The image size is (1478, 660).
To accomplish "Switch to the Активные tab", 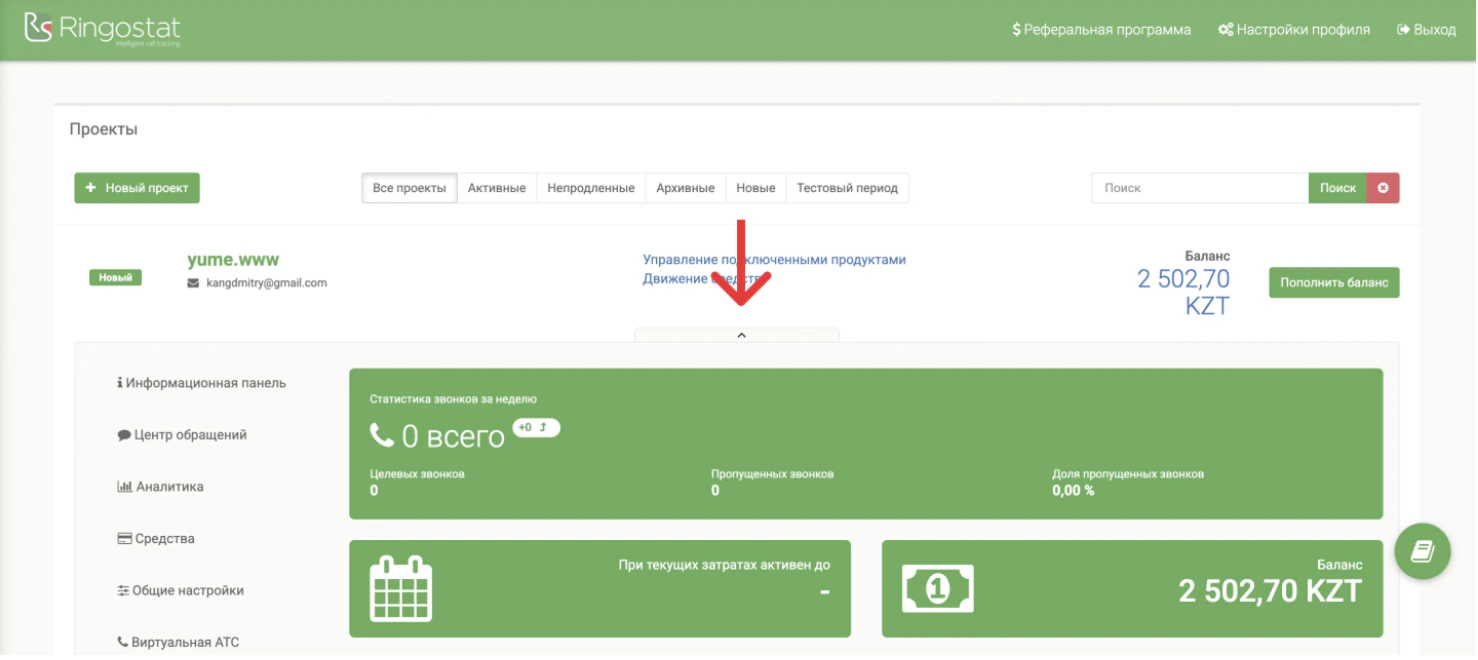I will 496,188.
